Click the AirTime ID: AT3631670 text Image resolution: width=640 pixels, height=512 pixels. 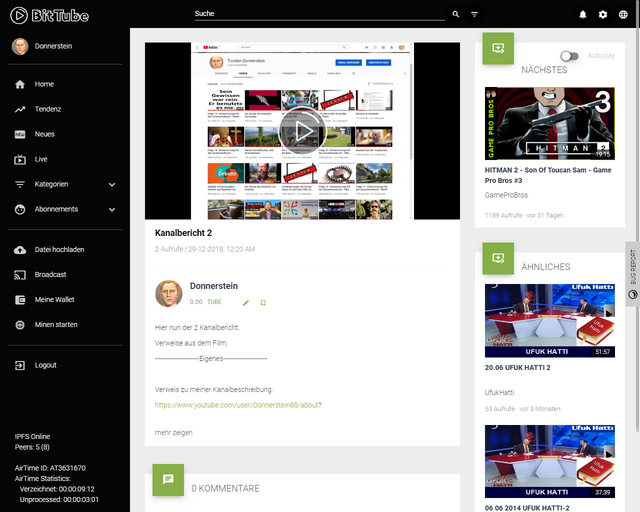tap(50, 468)
